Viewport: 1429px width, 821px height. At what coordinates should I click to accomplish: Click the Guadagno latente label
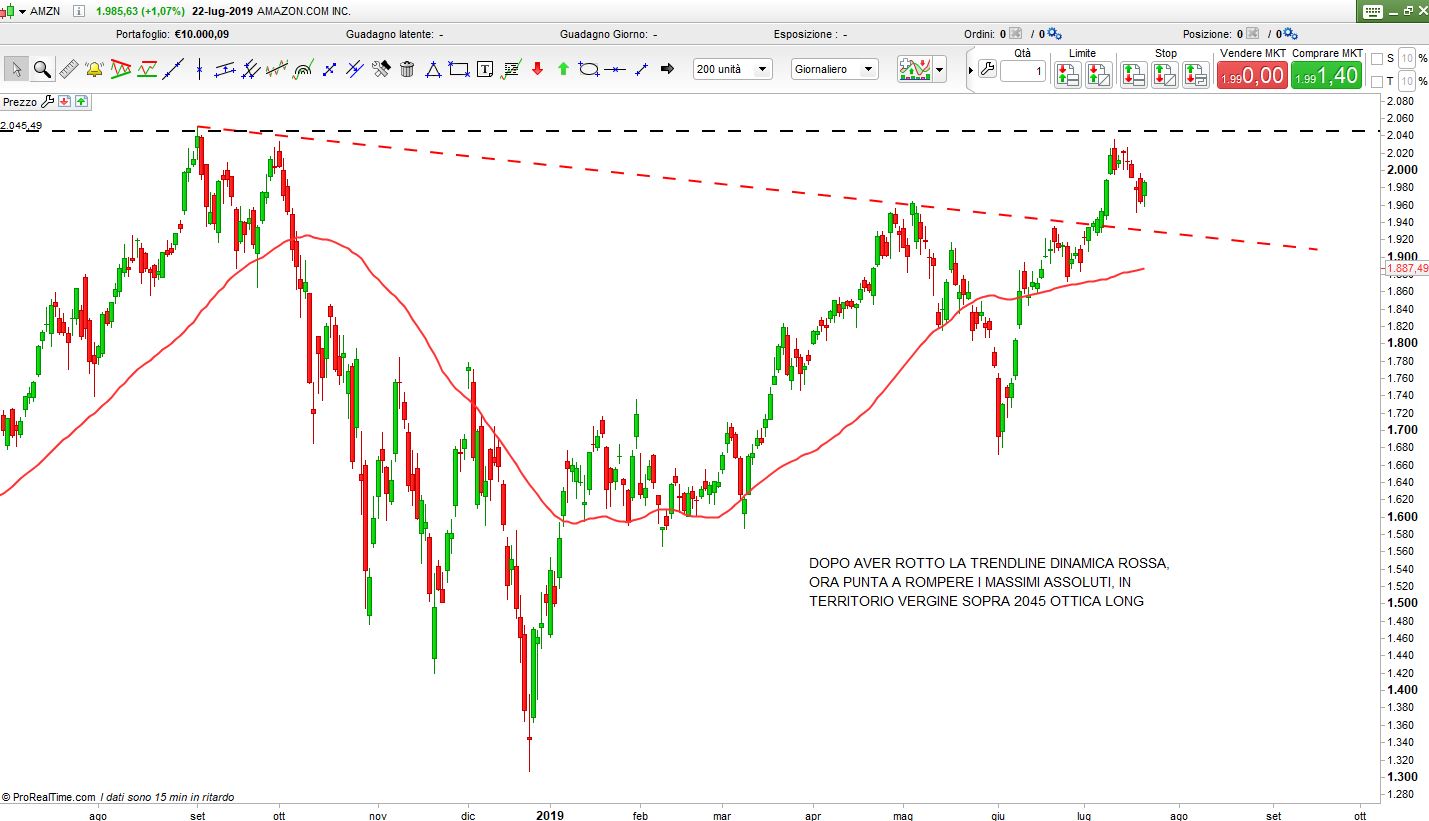coord(389,34)
